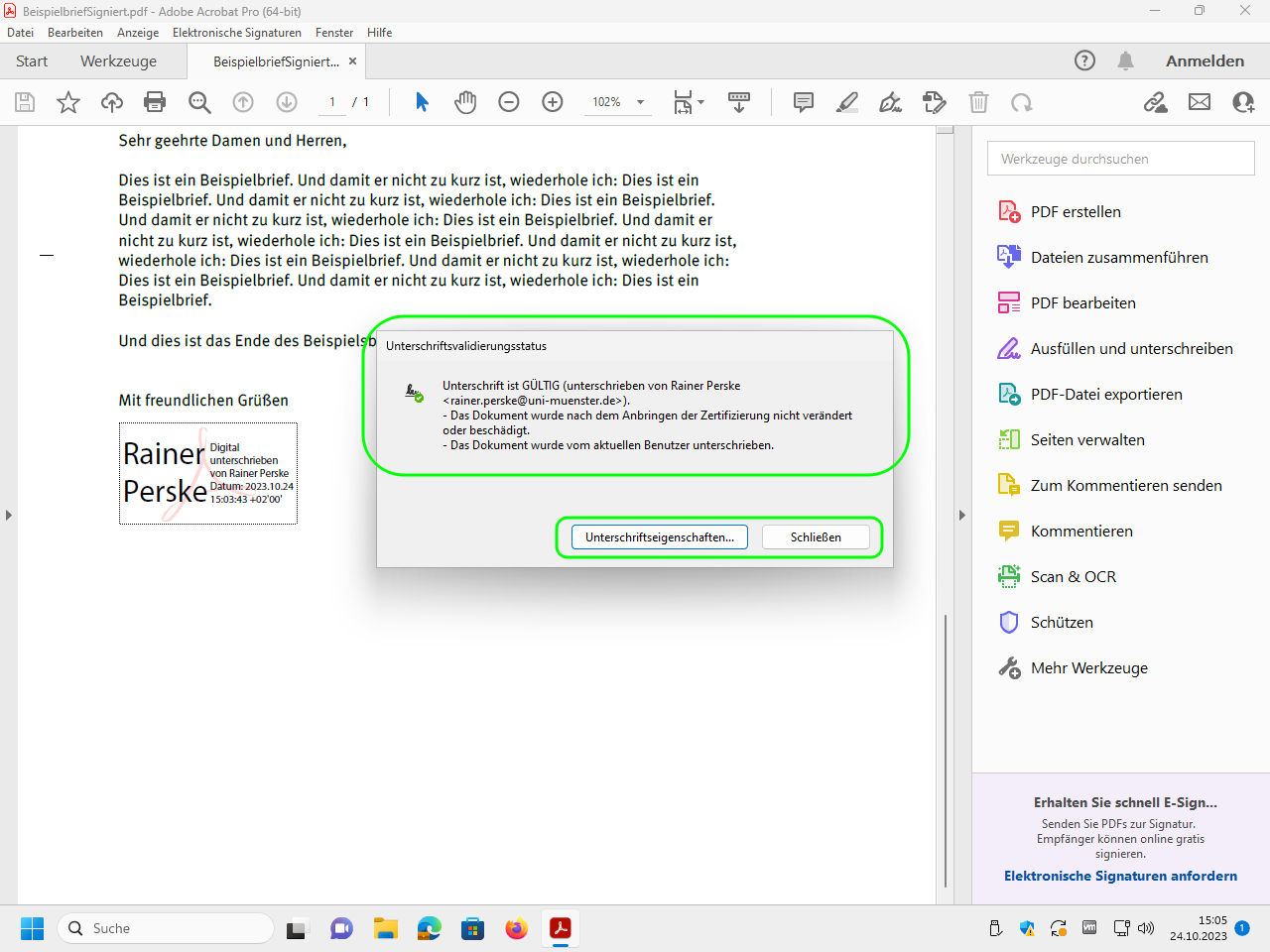Screen dimensions: 1270x952
Task: Select the highlight text tool
Action: point(847,102)
